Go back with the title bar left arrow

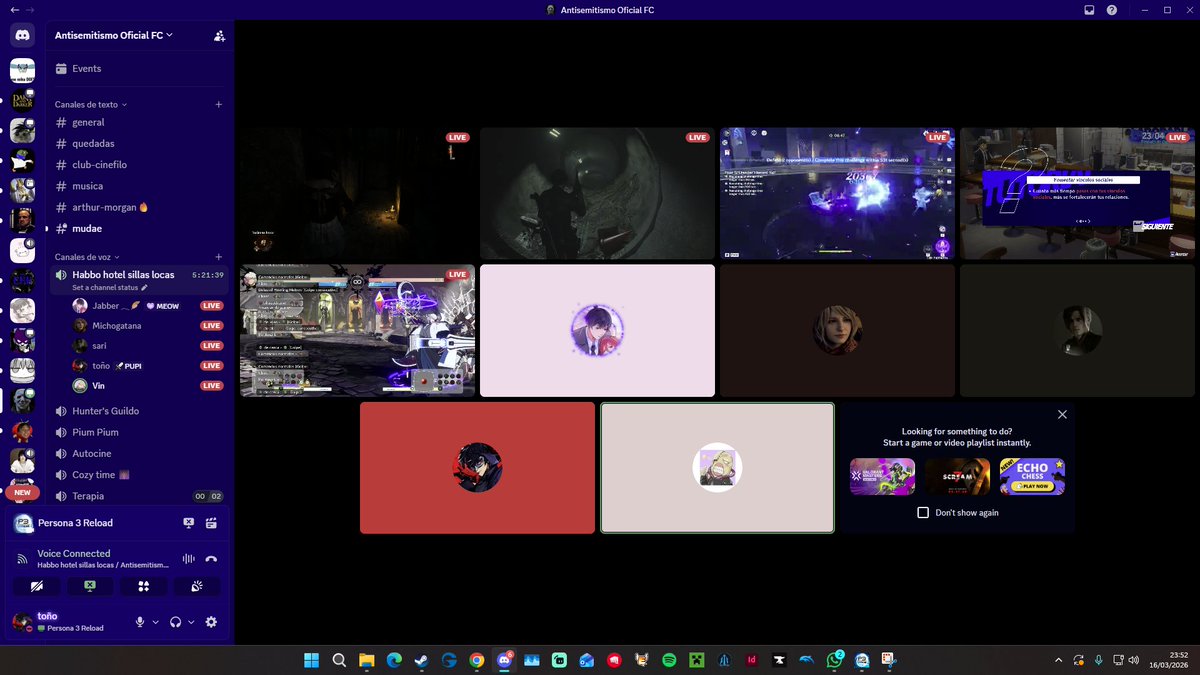14,10
